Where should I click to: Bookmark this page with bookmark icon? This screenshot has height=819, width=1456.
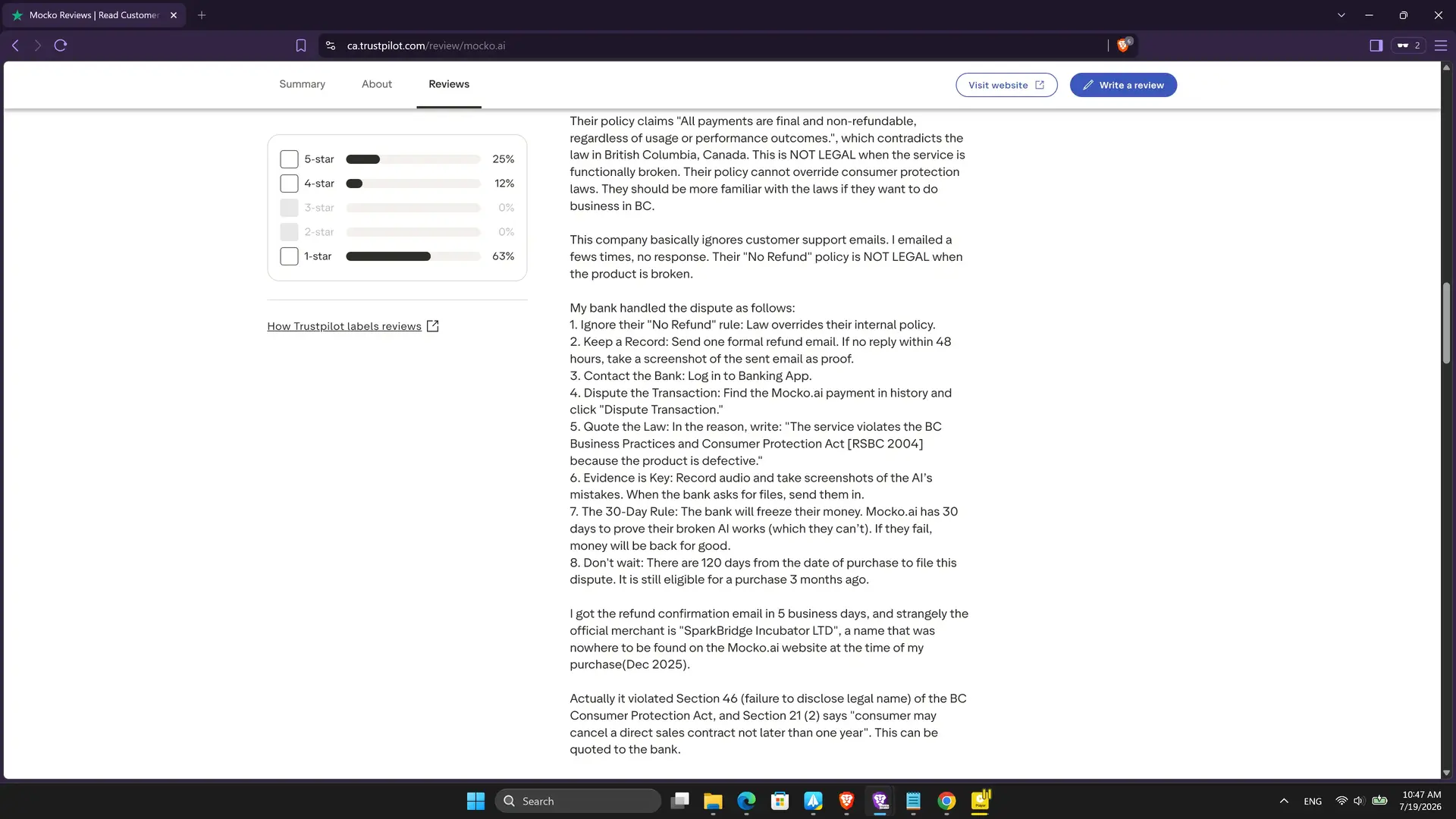pyautogui.click(x=301, y=45)
